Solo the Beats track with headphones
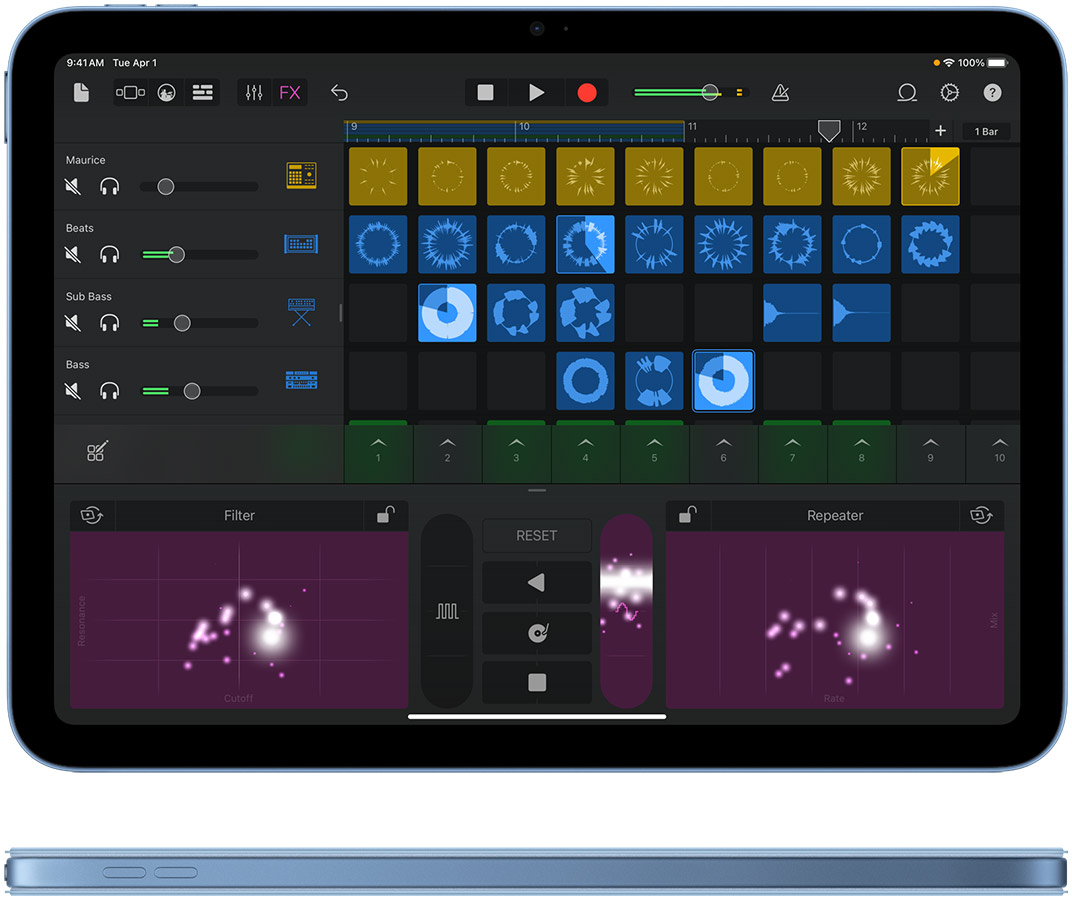Viewport: 1072px width, 900px height. coord(109,255)
